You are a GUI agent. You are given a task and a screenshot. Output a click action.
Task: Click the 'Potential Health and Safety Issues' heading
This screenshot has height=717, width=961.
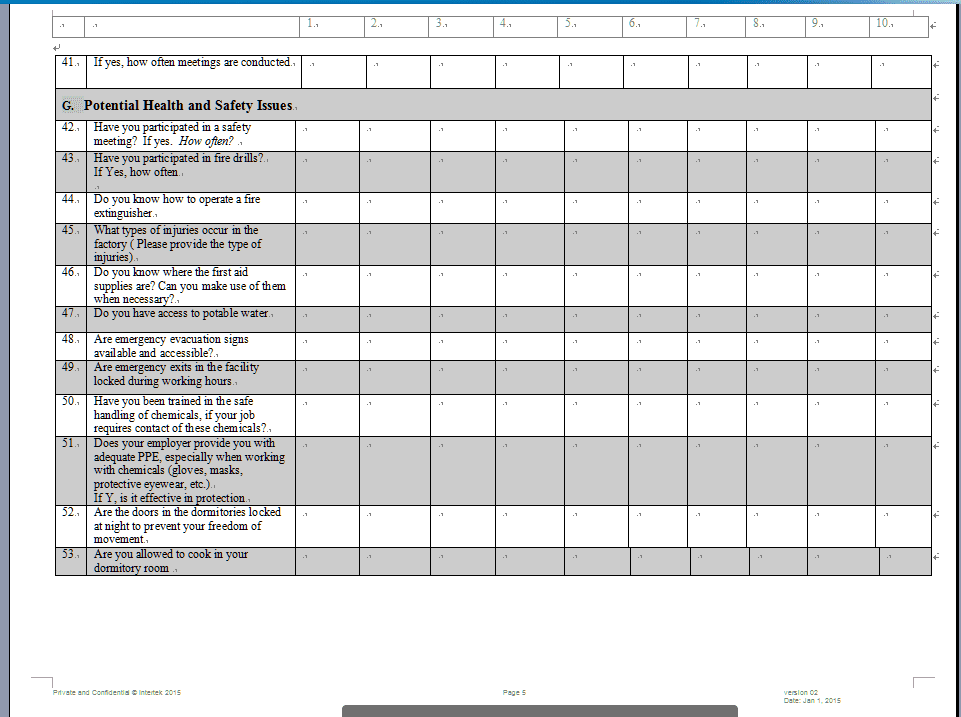click(x=188, y=105)
